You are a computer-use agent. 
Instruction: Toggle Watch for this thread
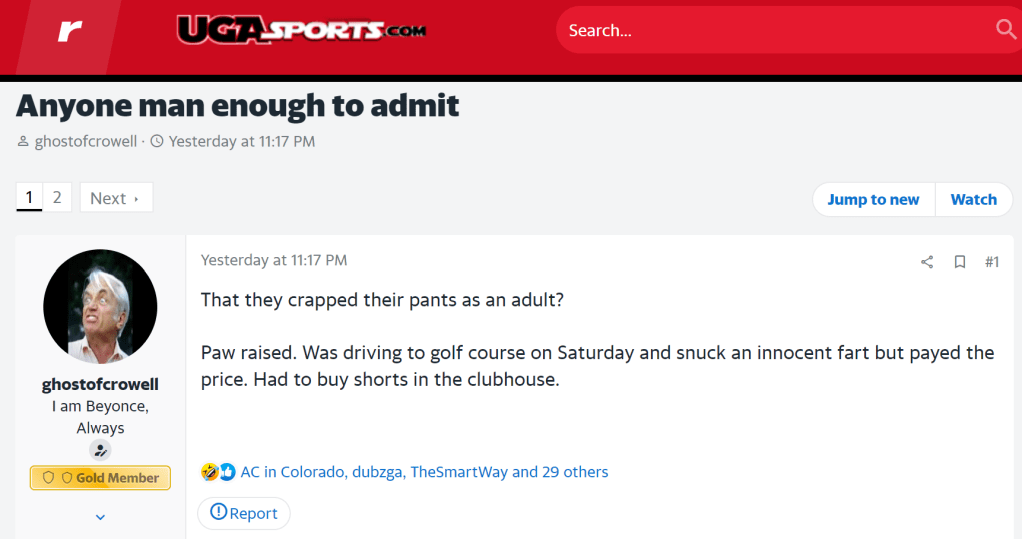tap(973, 199)
